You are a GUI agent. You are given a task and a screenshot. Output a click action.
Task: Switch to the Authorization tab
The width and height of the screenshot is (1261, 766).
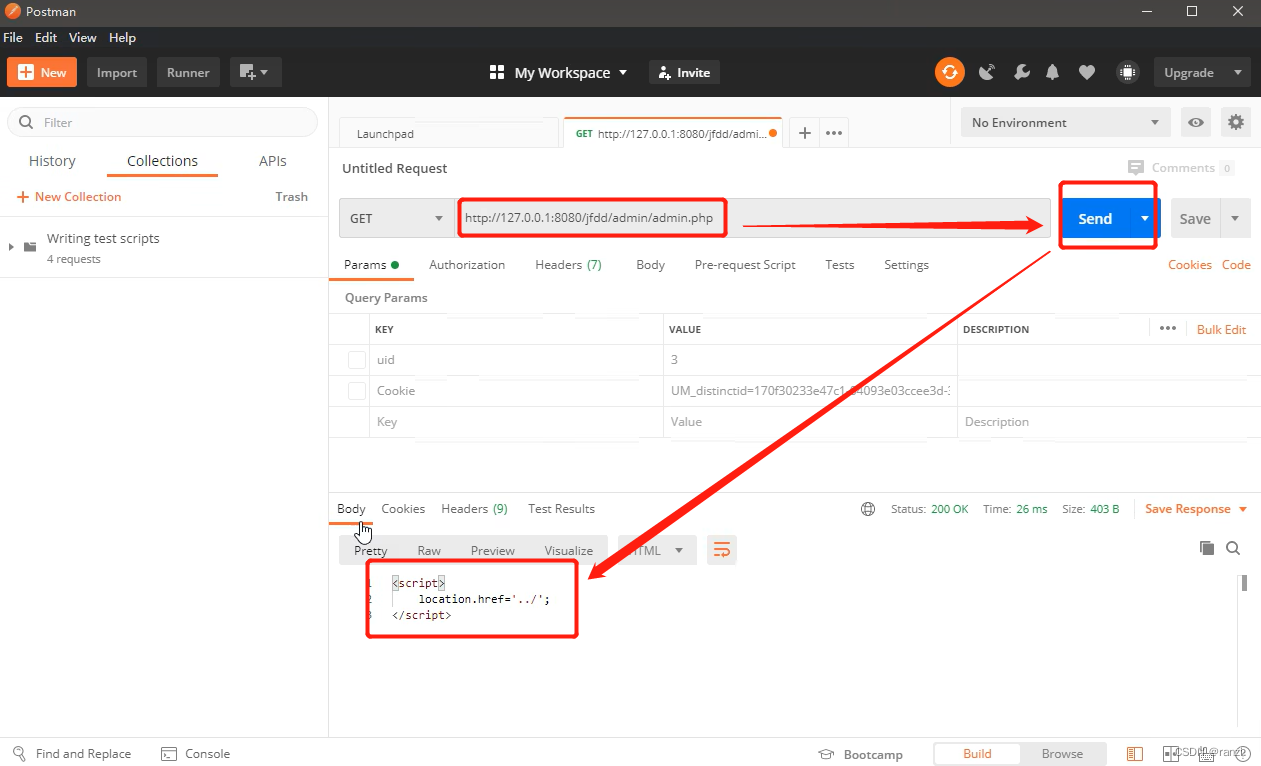click(467, 265)
